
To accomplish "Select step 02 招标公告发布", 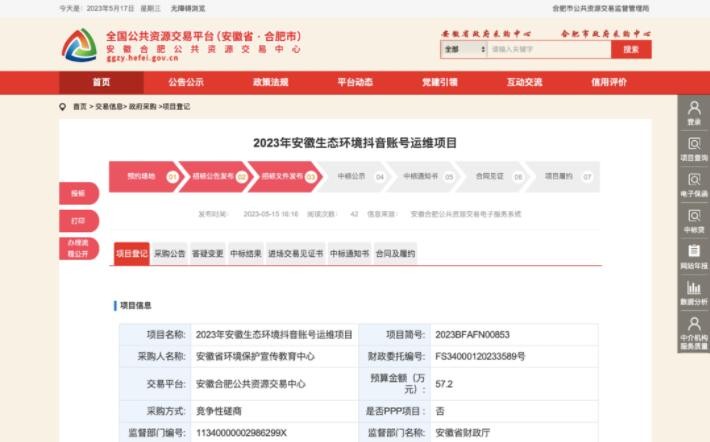I will (x=215, y=177).
